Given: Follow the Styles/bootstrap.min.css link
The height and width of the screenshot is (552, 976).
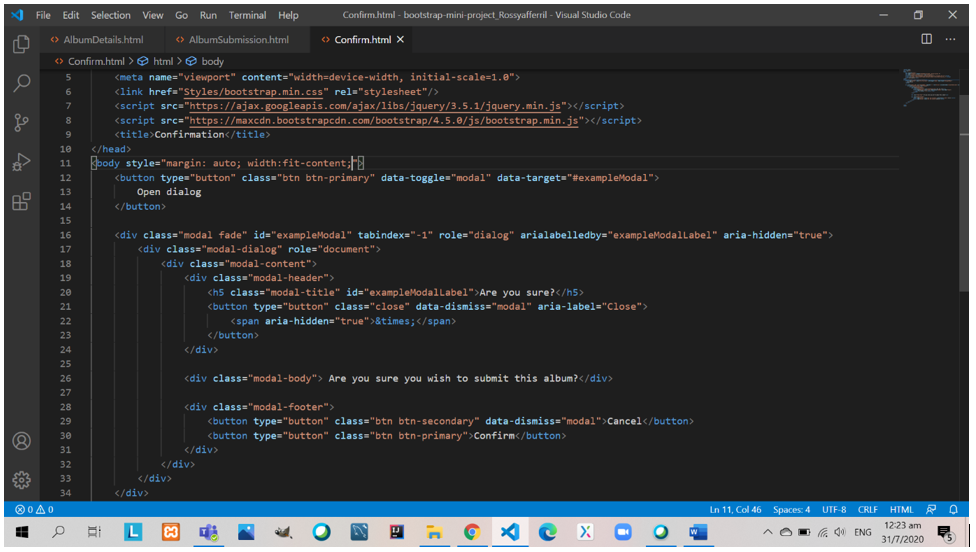Looking at the screenshot, I should (x=253, y=91).
